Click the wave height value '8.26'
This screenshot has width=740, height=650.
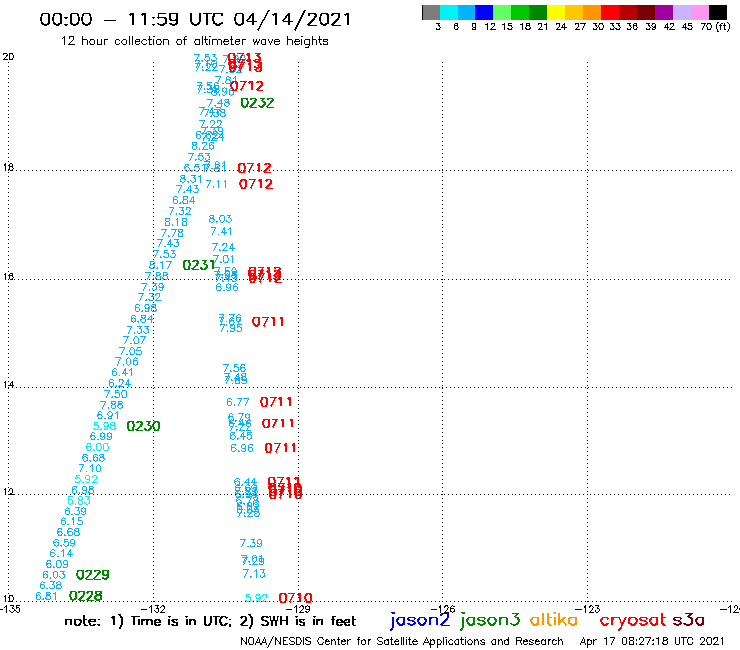click(203, 146)
